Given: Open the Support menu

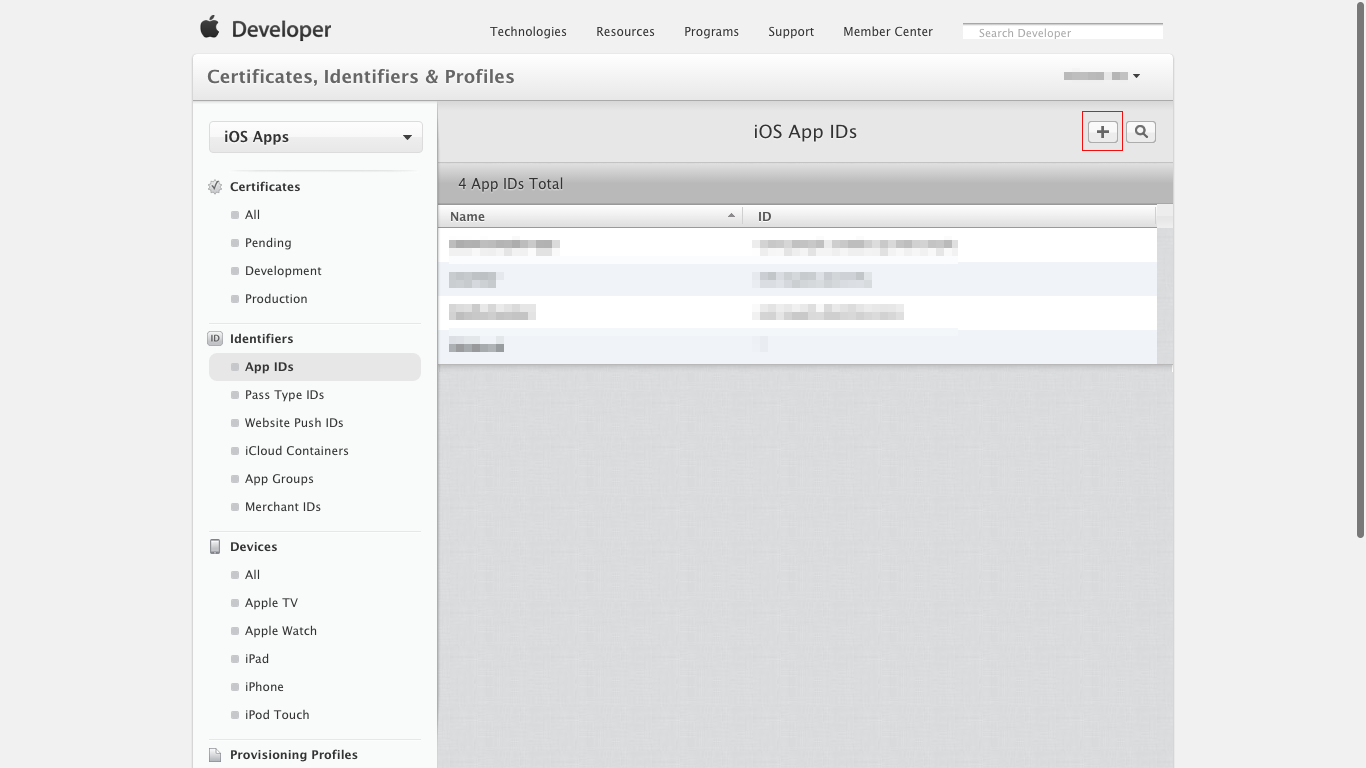Looking at the screenshot, I should click(791, 32).
